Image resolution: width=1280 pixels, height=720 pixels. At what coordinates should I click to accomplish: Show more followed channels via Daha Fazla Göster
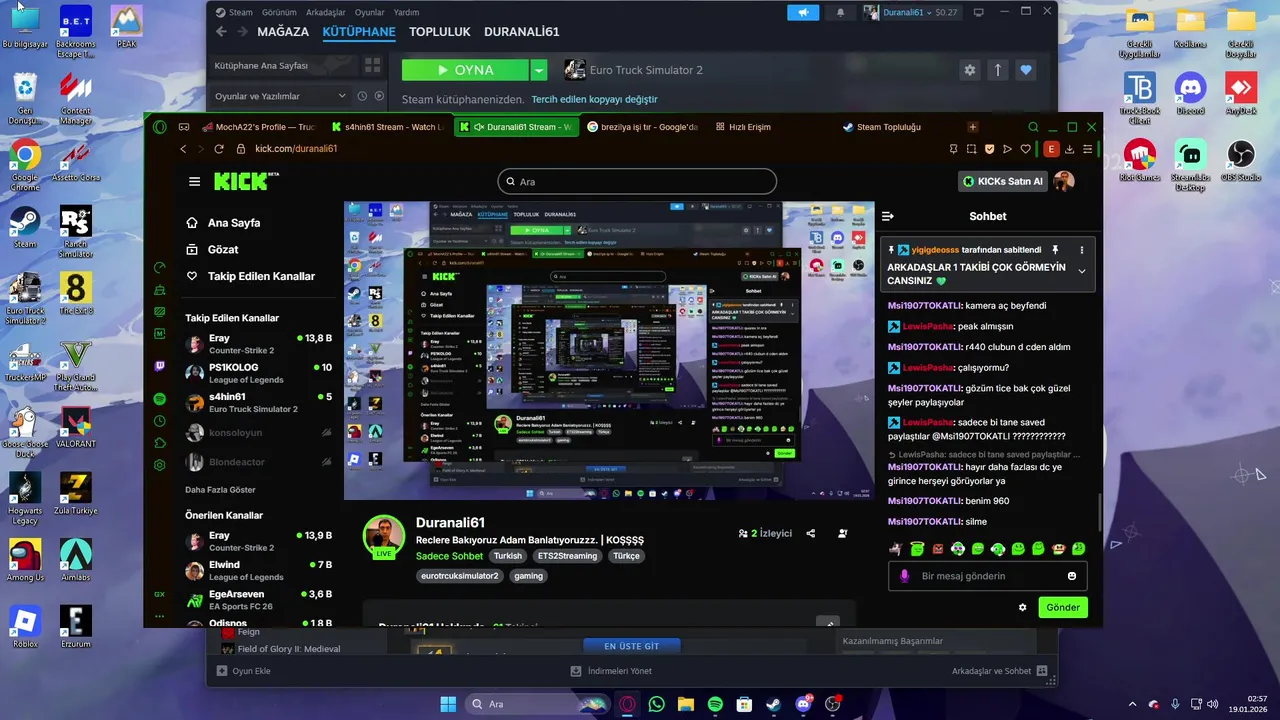tap(220, 490)
